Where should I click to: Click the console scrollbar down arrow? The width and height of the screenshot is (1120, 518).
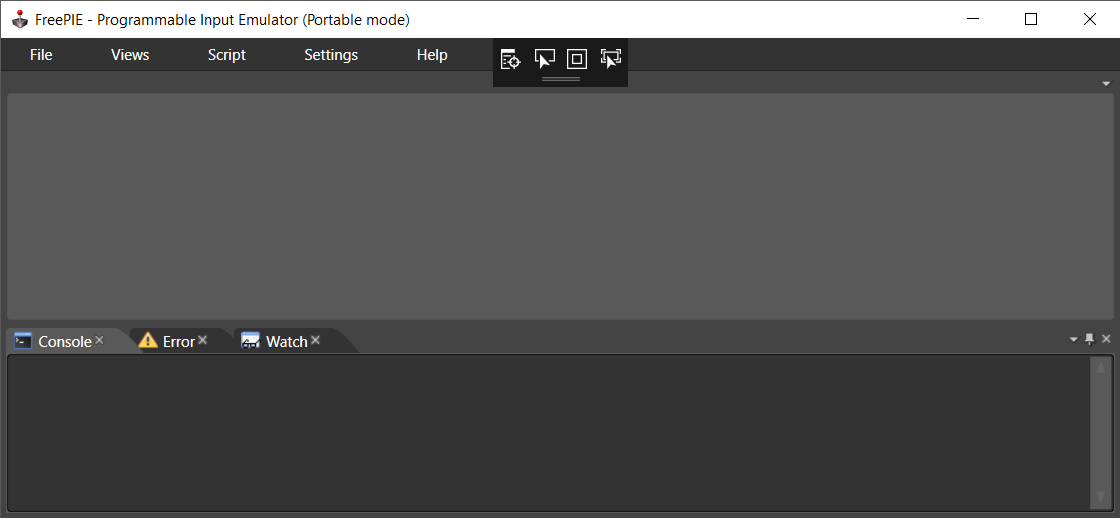pos(1101,497)
